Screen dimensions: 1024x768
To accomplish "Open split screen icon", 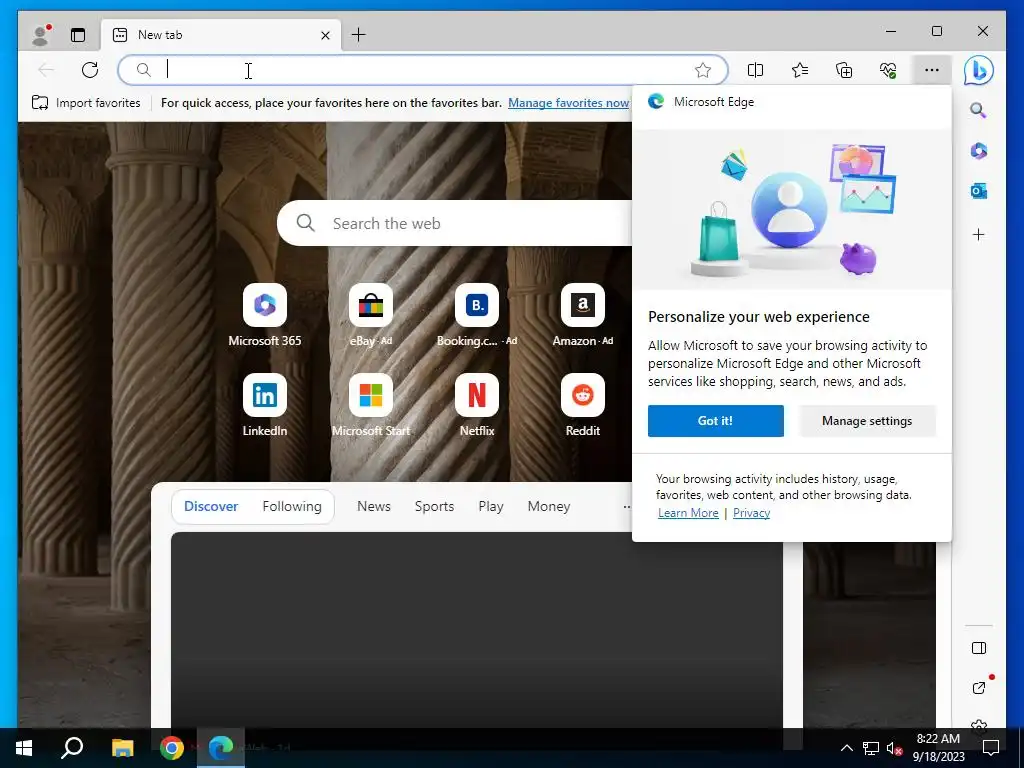I will [x=756, y=70].
